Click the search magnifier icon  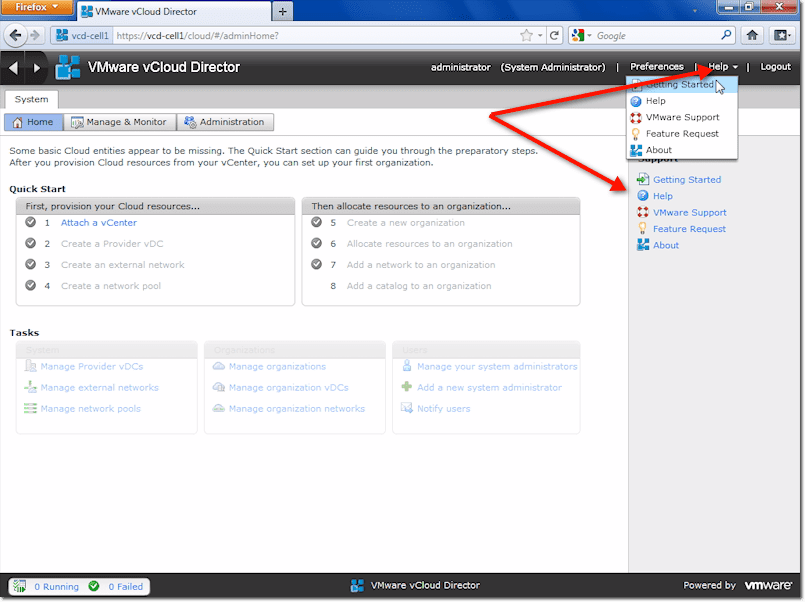pyautogui.click(x=726, y=35)
